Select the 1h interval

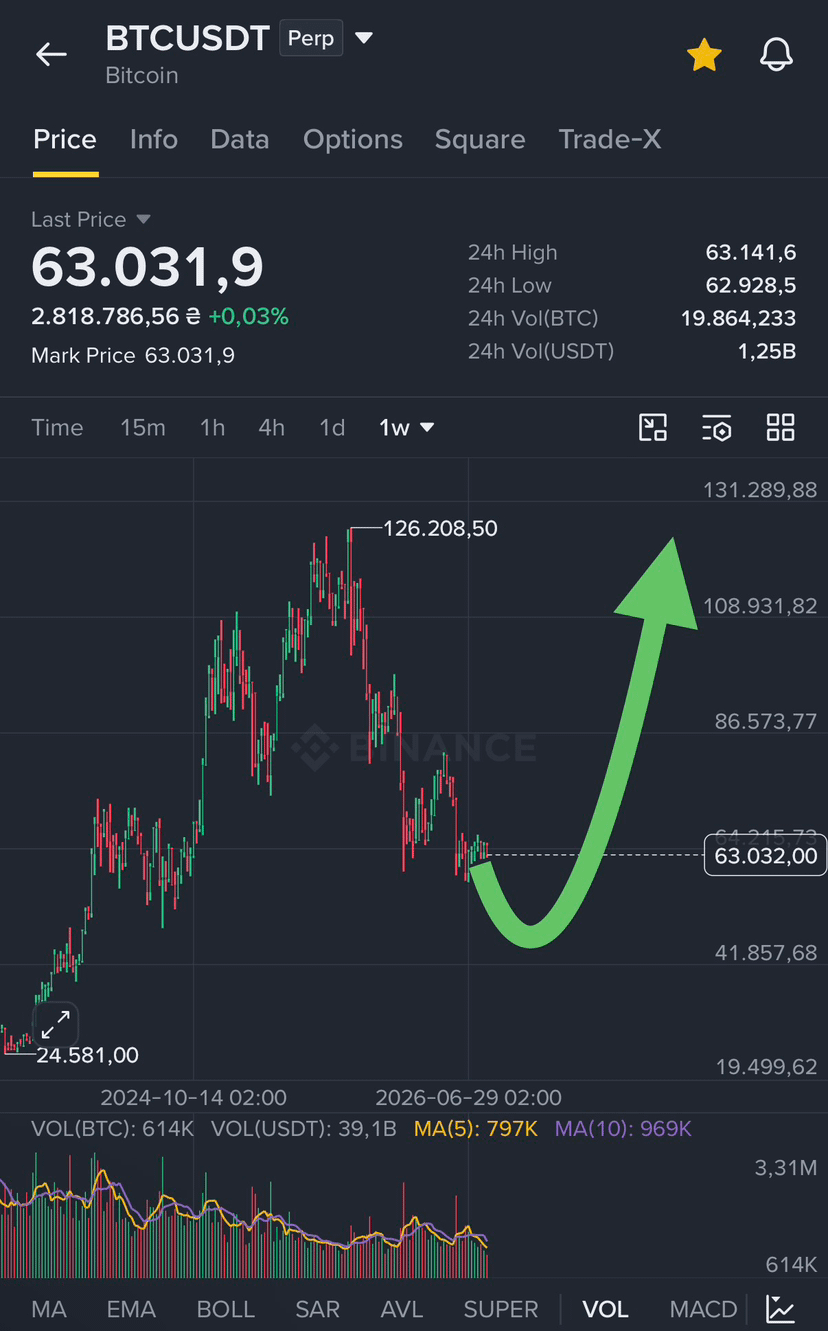click(x=212, y=428)
